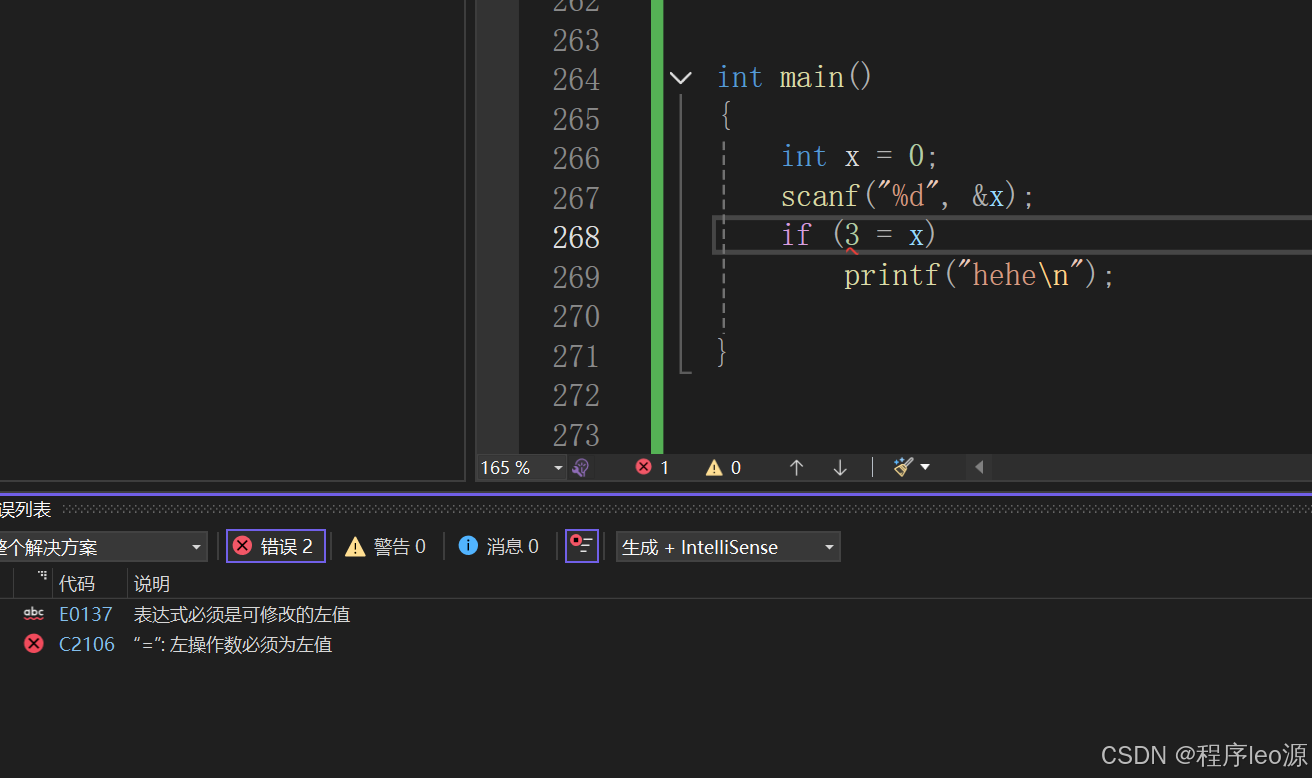Click the category icon column header
The height and width of the screenshot is (778, 1312).
[x=34, y=584]
